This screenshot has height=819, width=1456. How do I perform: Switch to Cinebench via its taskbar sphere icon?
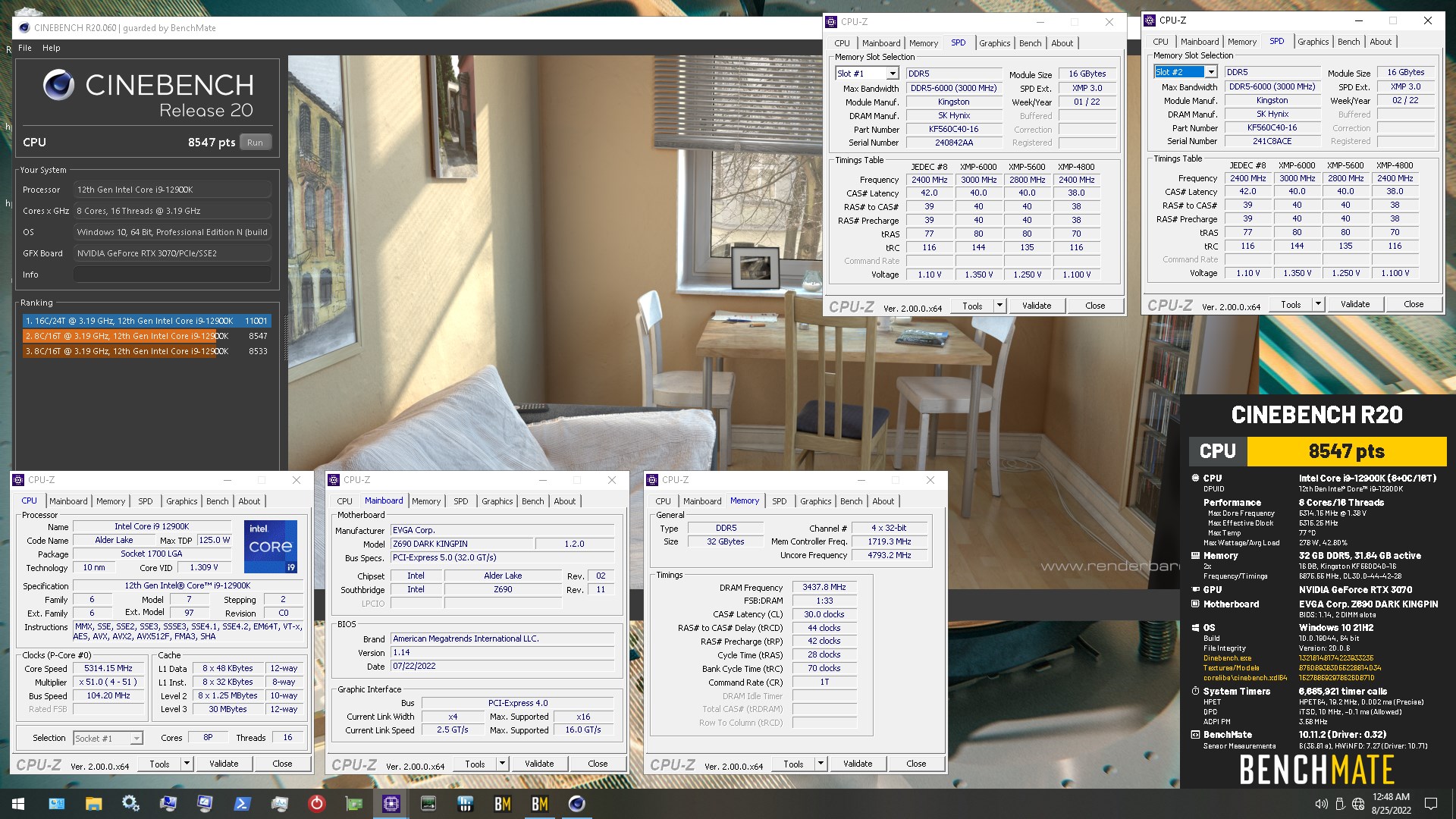point(576,804)
